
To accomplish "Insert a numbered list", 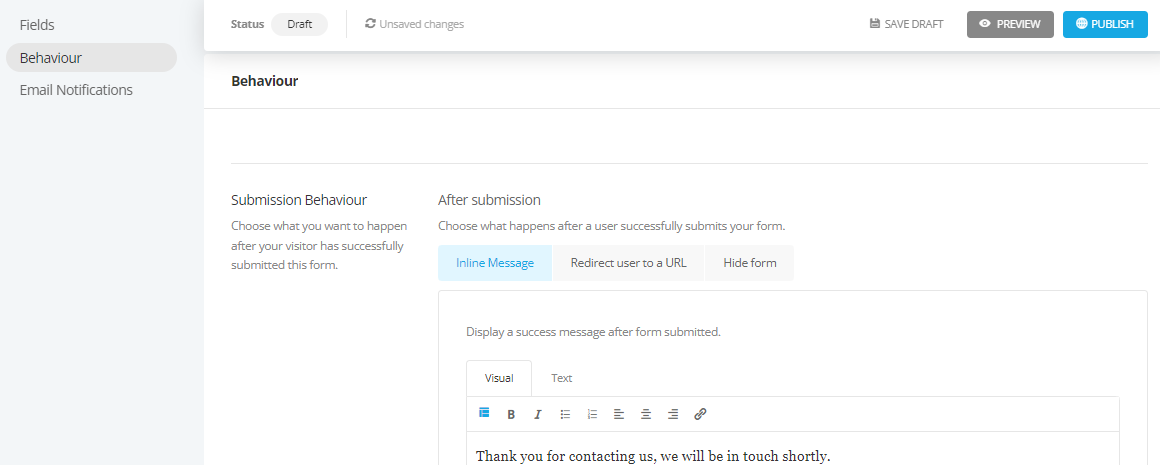I will point(592,415).
